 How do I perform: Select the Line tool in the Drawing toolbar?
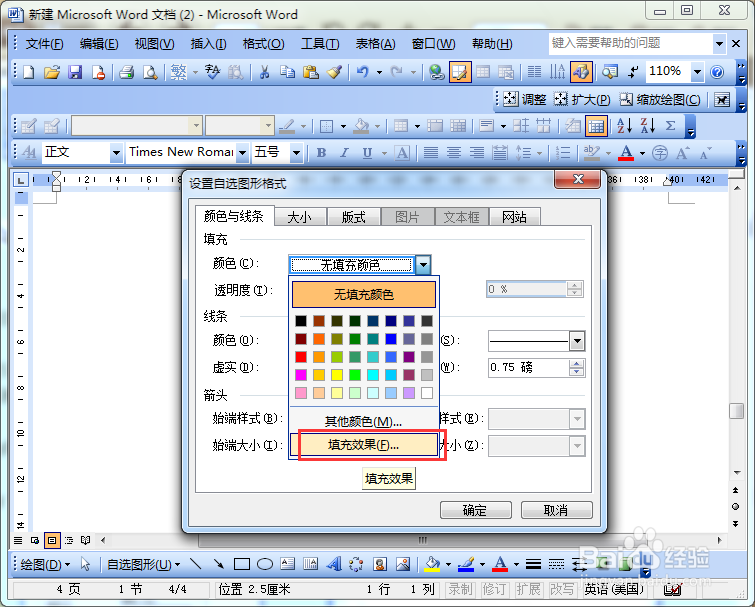195,564
